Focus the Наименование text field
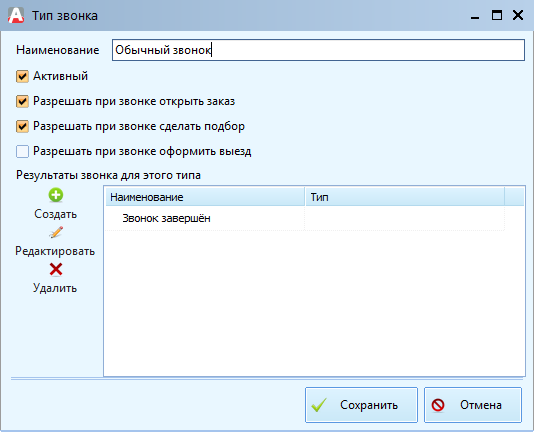This screenshot has width=534, height=432. click(x=318, y=50)
